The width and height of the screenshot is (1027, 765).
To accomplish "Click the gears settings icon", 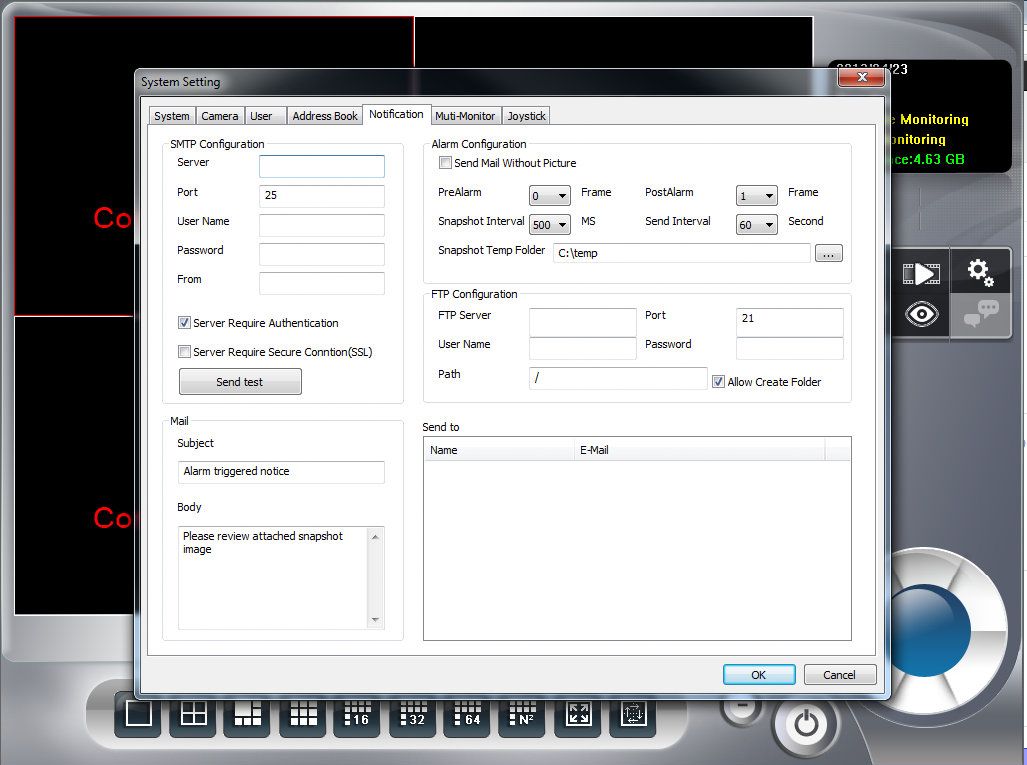I will pyautogui.click(x=979, y=272).
